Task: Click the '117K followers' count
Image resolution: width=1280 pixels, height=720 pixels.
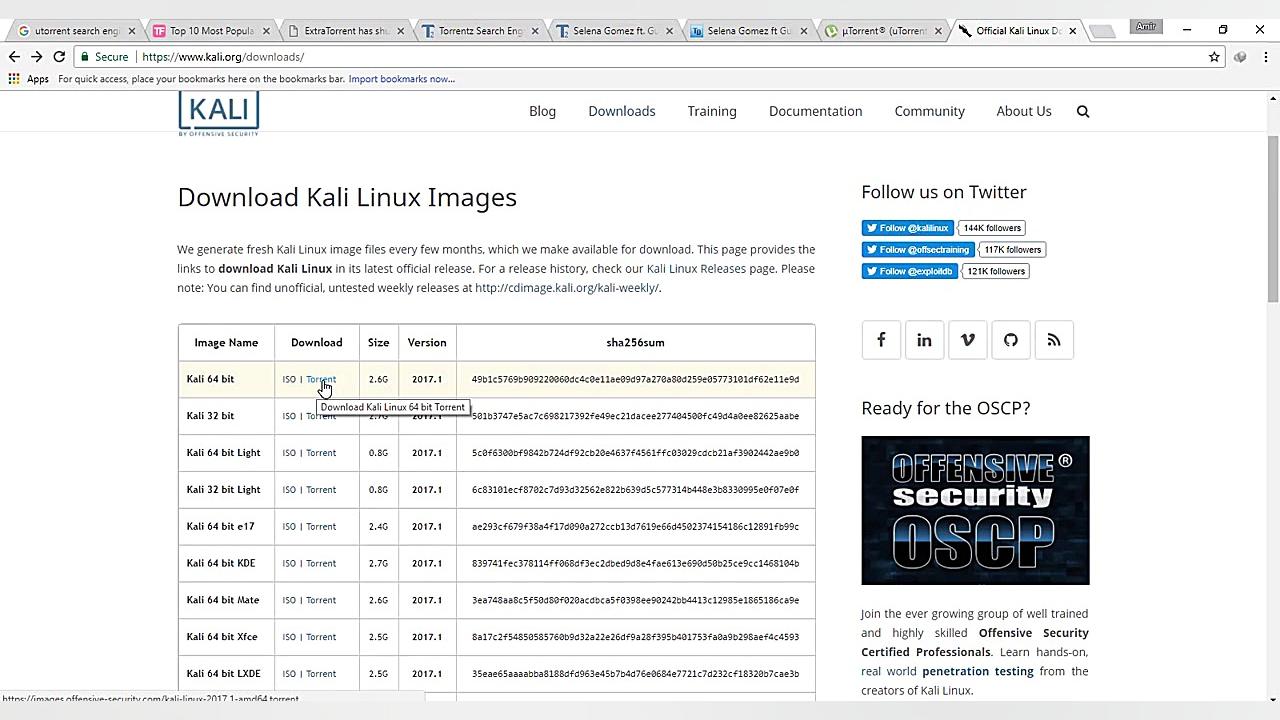Action: pyautogui.click(x=1013, y=250)
